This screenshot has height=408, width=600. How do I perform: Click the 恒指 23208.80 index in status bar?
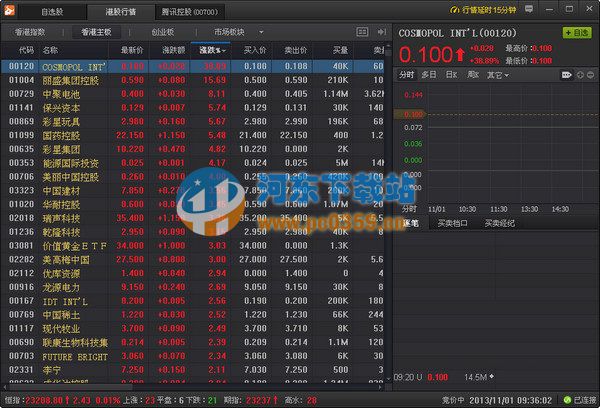coord(38,401)
